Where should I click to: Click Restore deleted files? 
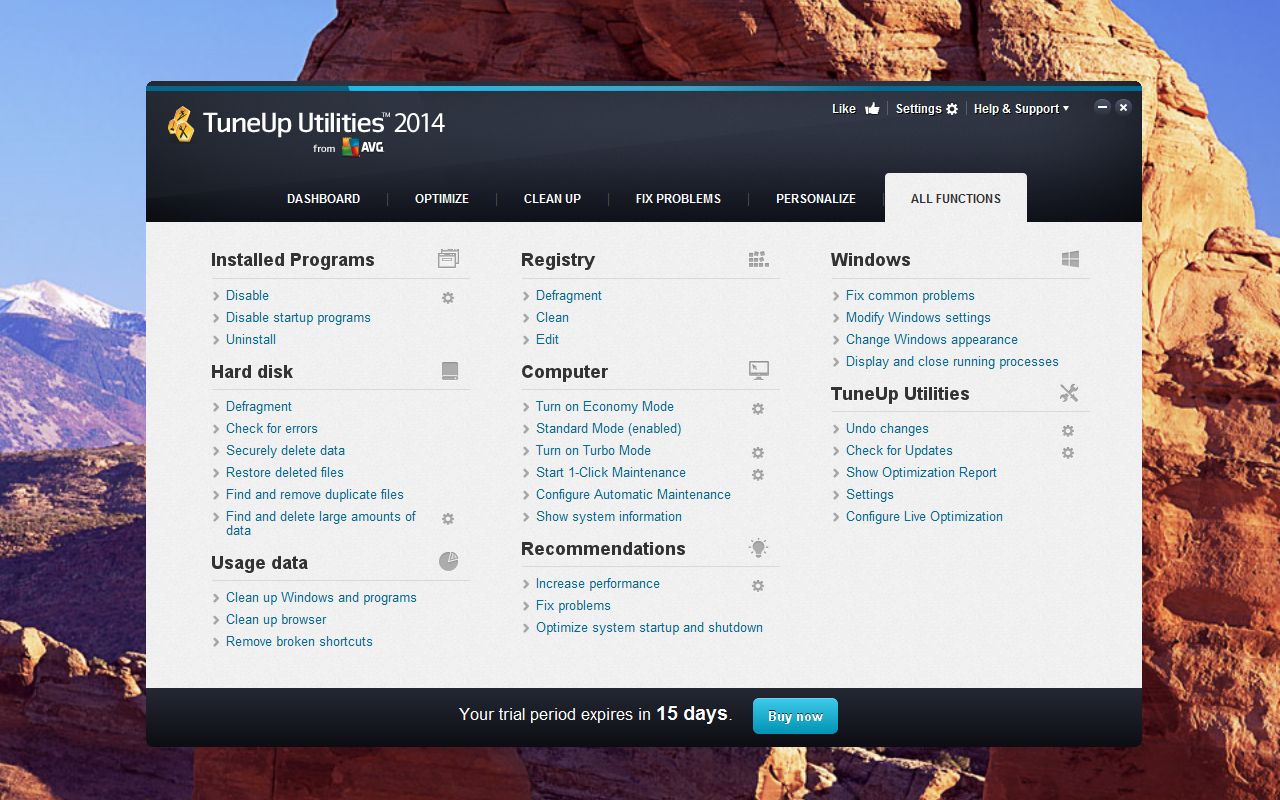[285, 472]
